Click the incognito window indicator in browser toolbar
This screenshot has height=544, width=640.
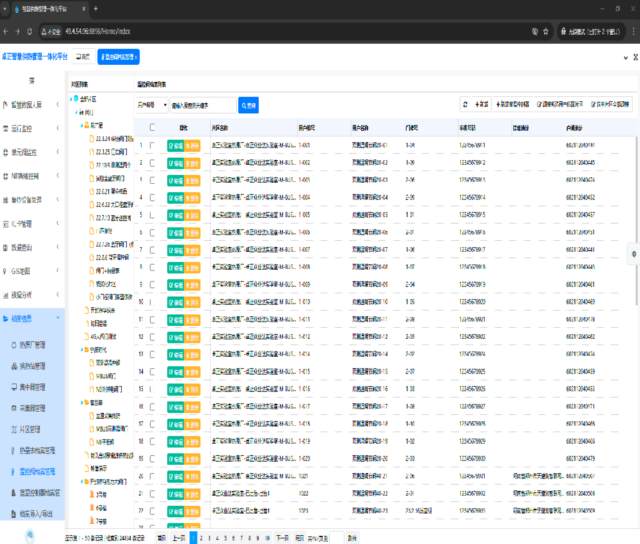tap(591, 31)
